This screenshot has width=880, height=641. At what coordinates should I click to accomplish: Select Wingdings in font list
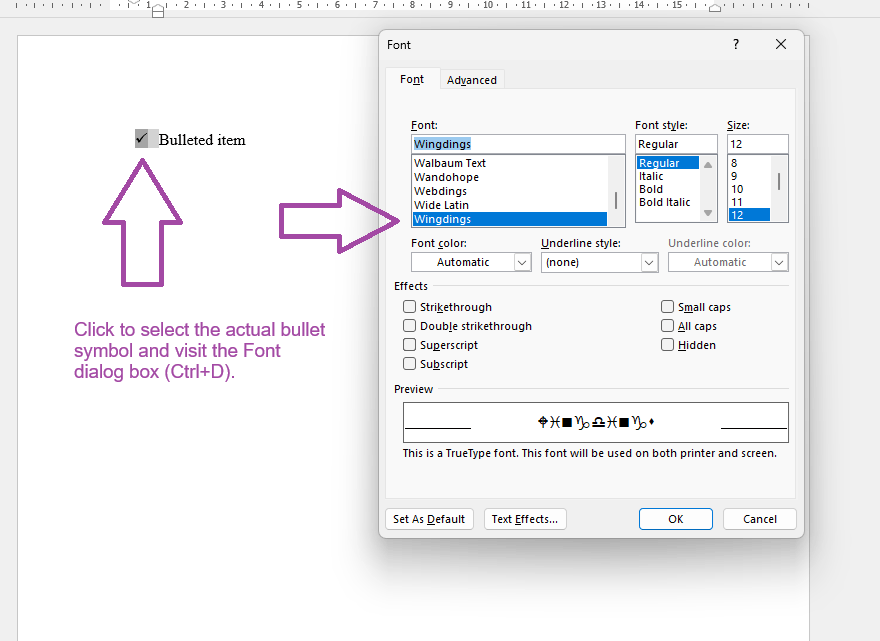click(x=510, y=219)
